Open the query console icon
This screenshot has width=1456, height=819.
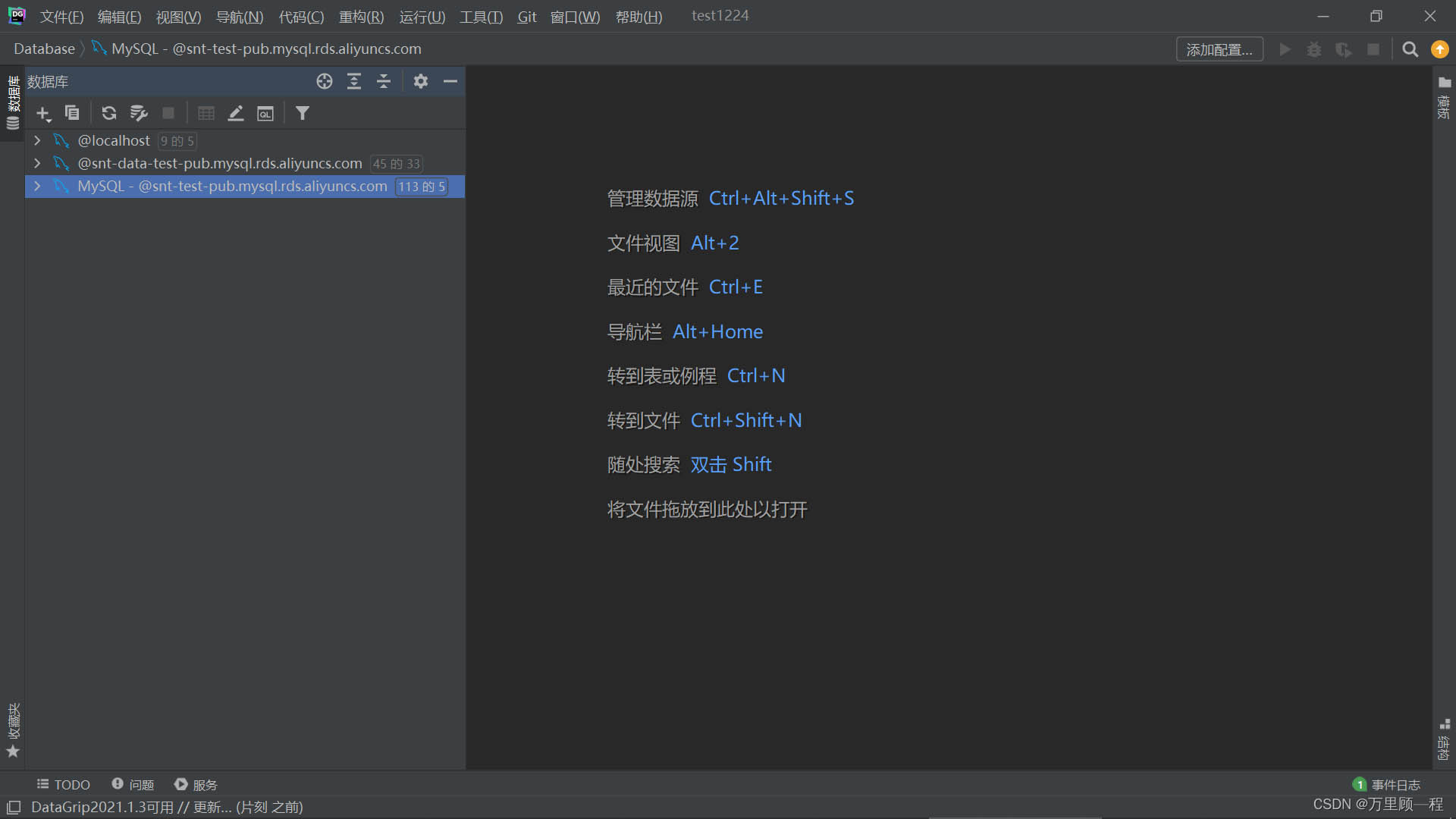(x=265, y=114)
